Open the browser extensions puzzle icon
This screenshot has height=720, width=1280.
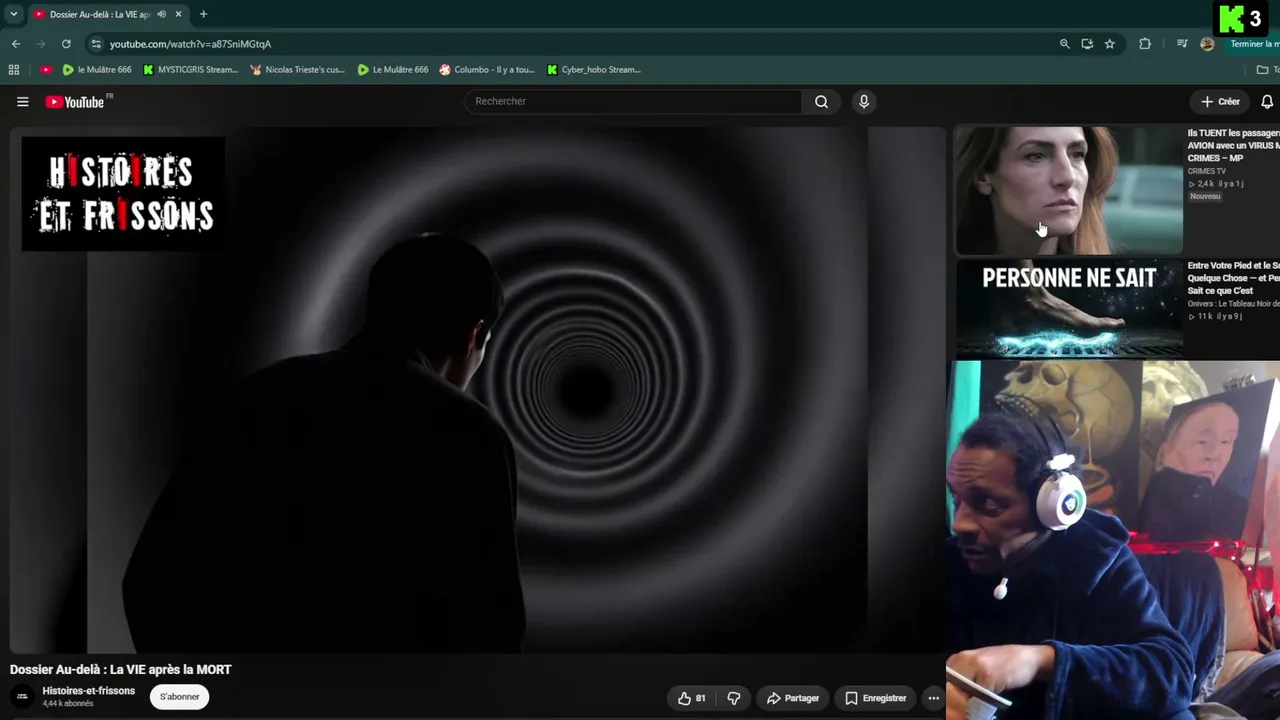click(1145, 44)
